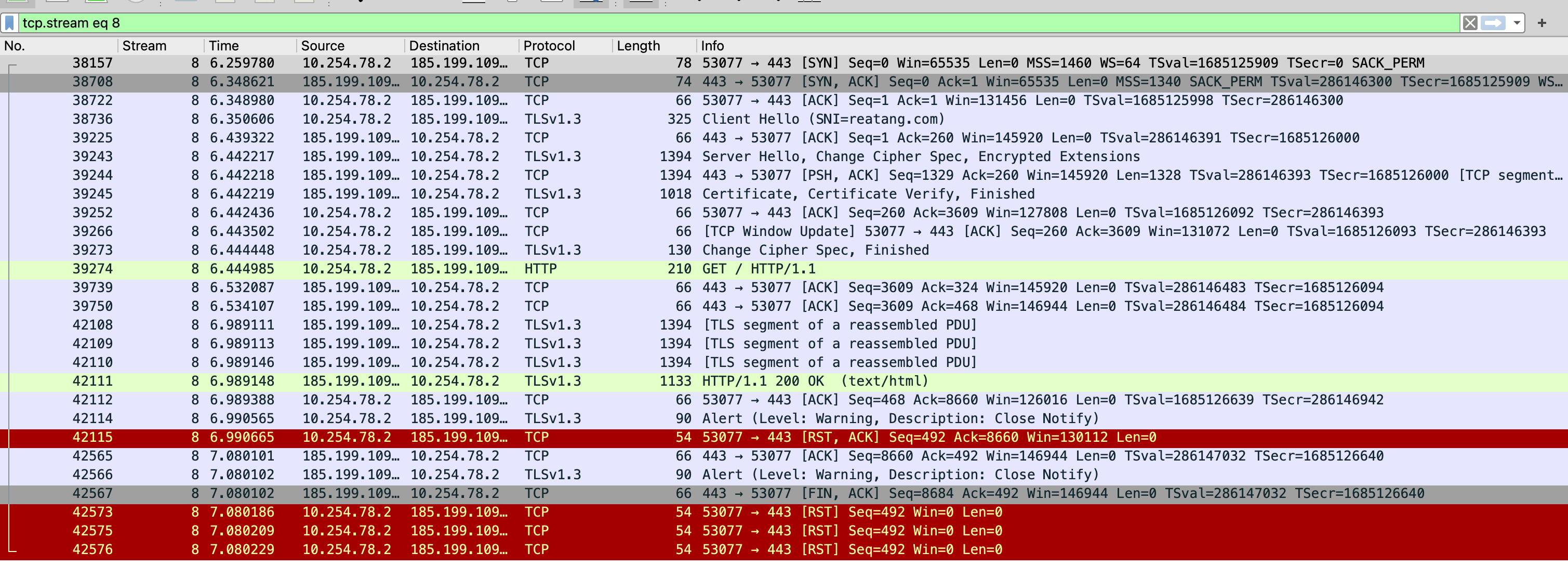Select the HTTP/1.1 200 OK response packet

784,382
